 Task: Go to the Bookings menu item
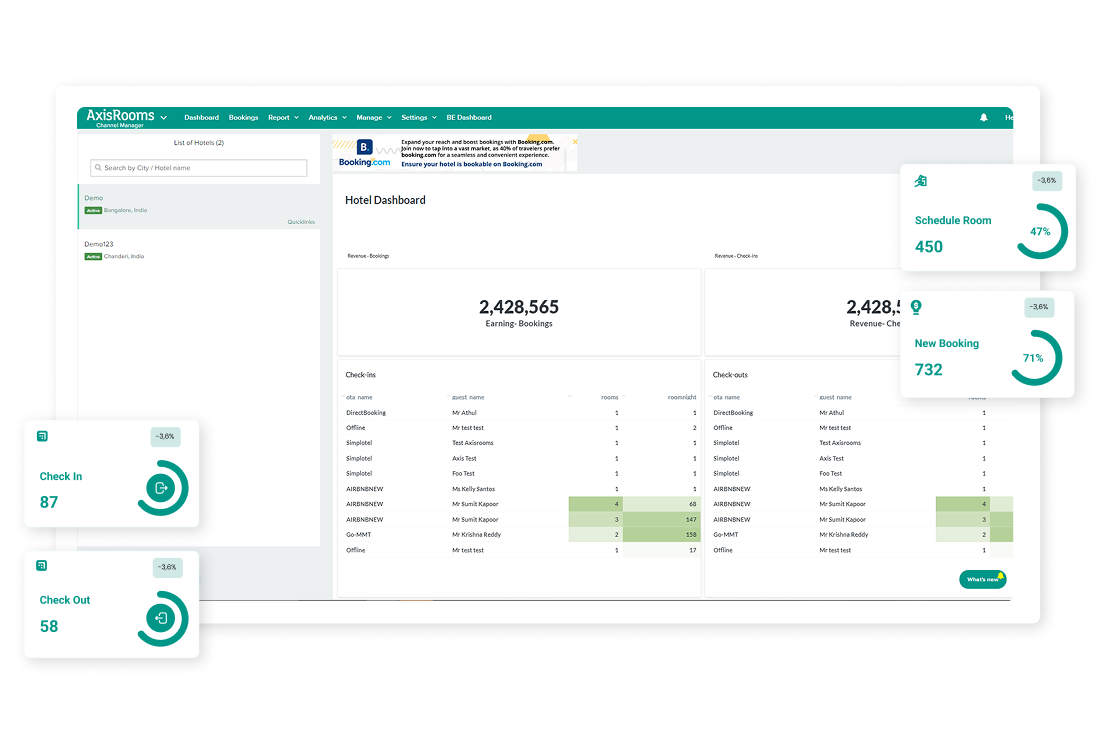coord(243,118)
